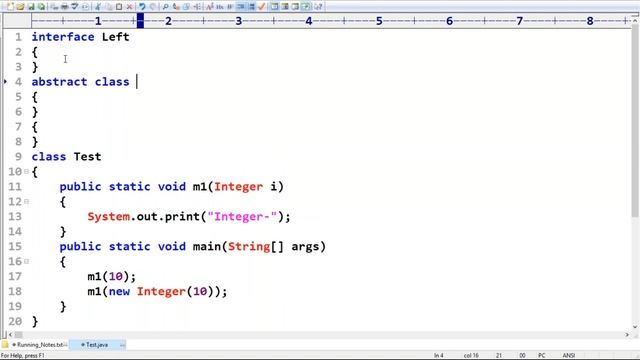Click the help arrow icon at toolbar end
The width and height of the screenshot is (640, 360).
[x=318, y=7]
